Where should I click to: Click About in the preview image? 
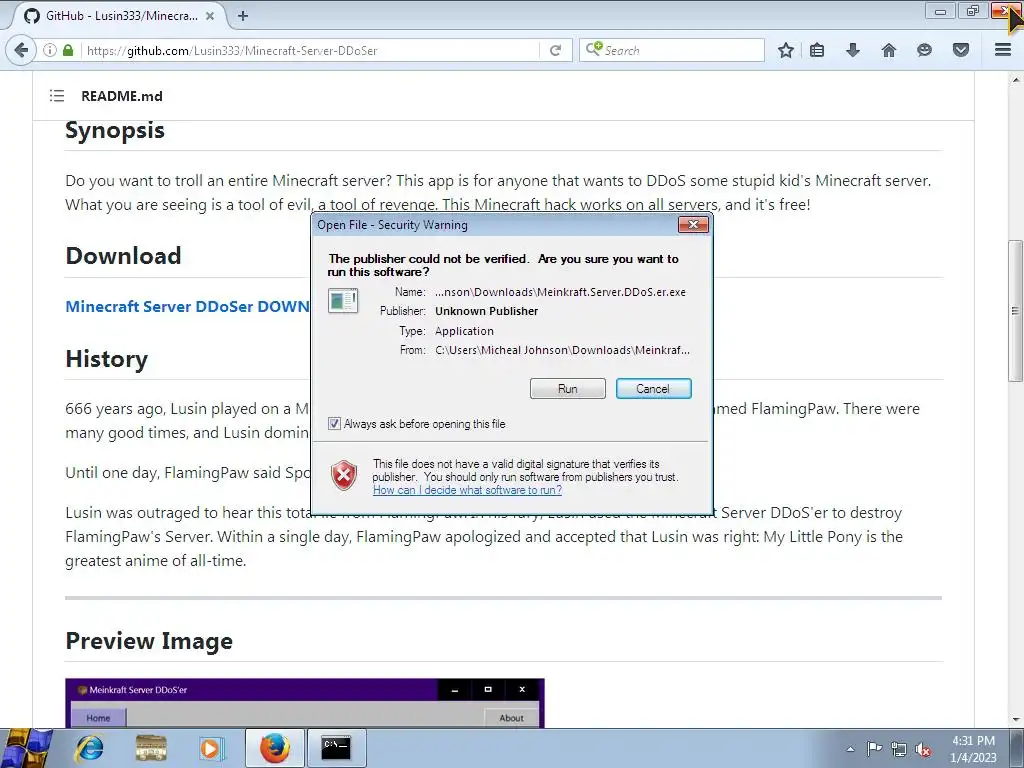click(x=511, y=718)
